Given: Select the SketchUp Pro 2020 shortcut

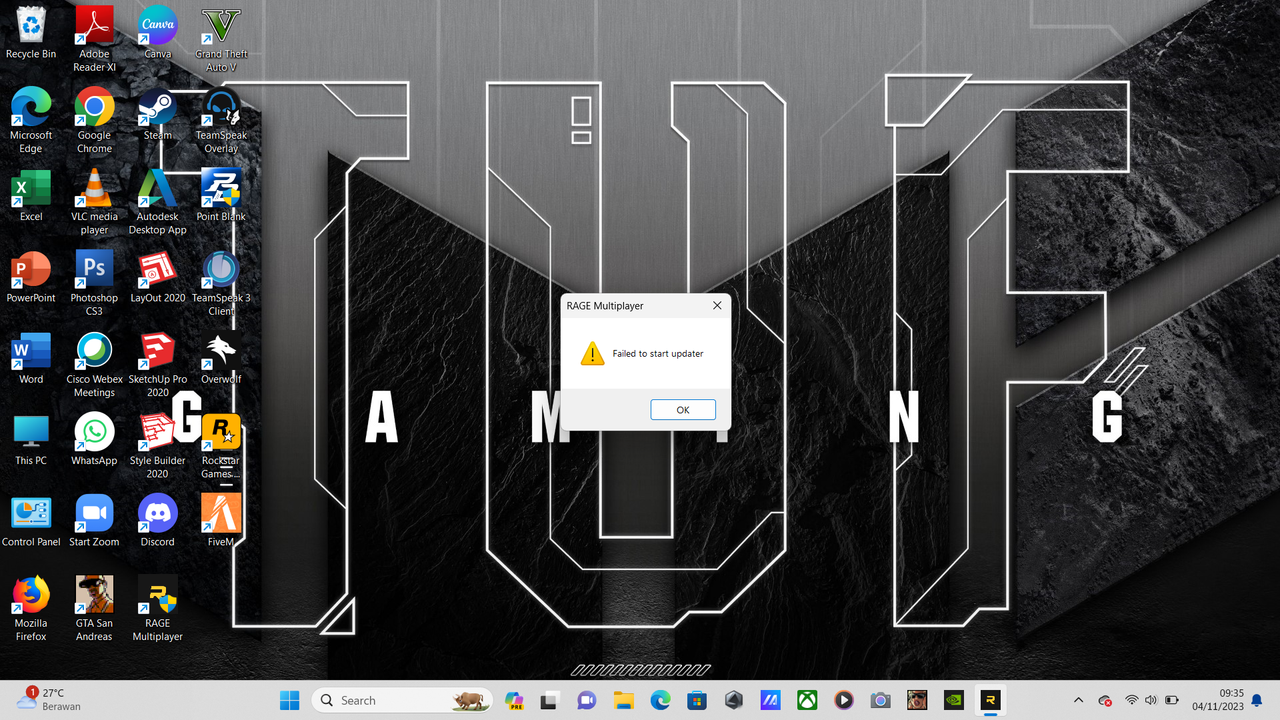Looking at the screenshot, I should click(x=157, y=365).
